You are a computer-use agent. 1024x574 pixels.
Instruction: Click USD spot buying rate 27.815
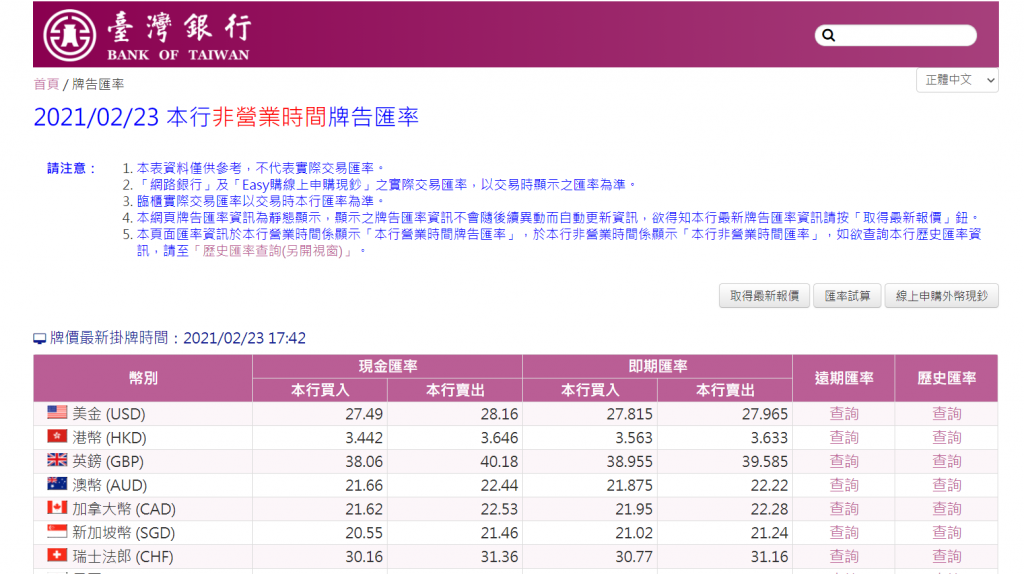click(630, 414)
